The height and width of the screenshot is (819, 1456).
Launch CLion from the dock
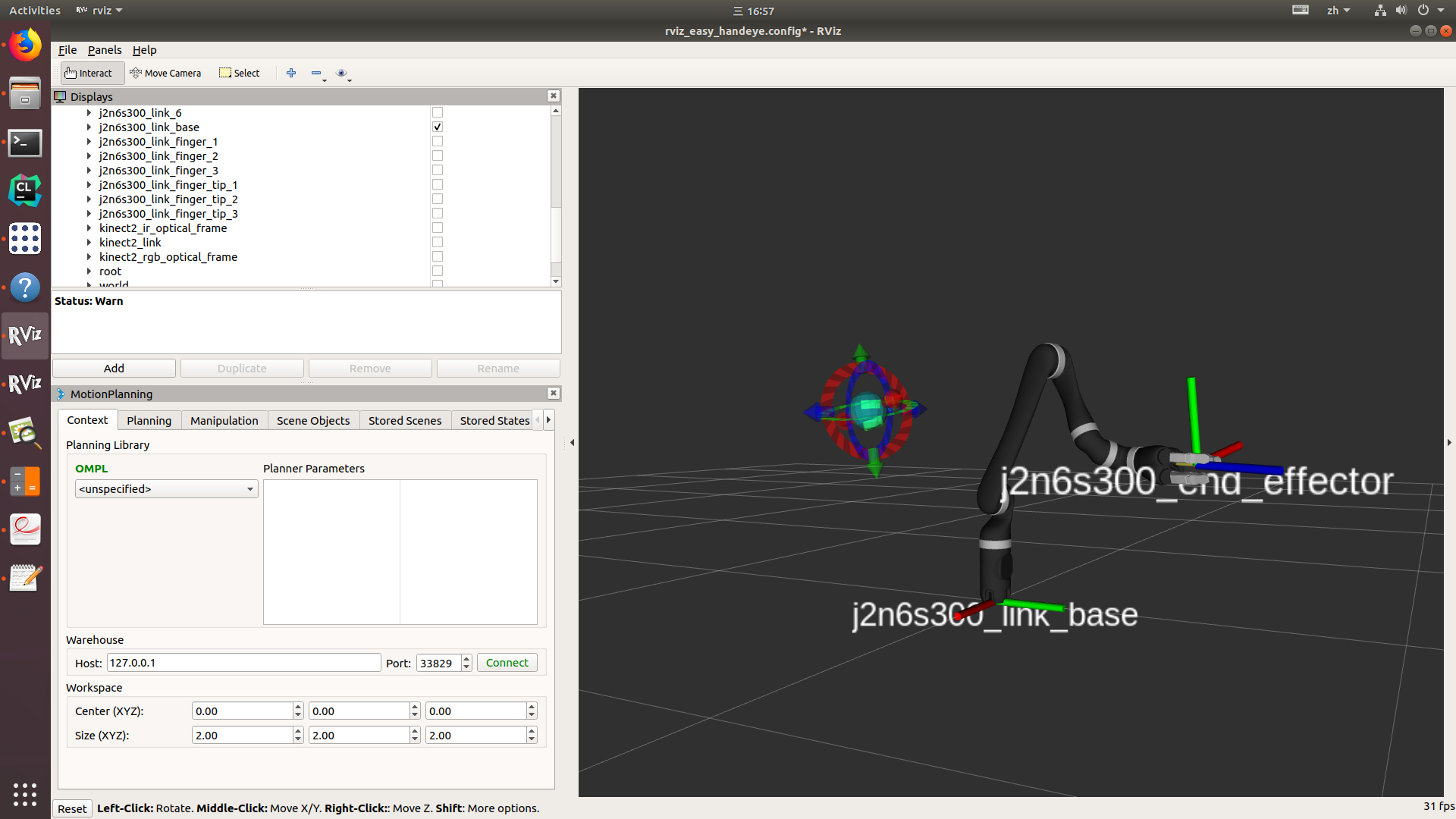[25, 190]
